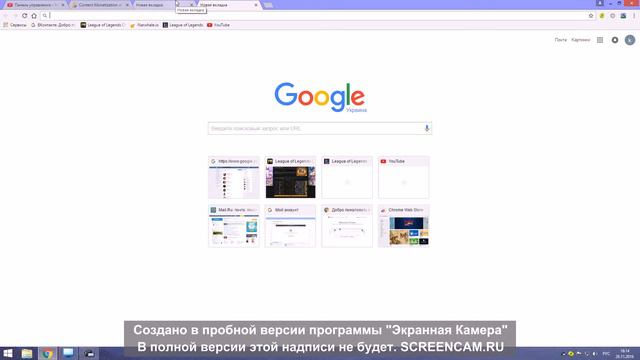Open the Картинки link
This screenshot has width=640, height=360.
(x=580, y=40)
